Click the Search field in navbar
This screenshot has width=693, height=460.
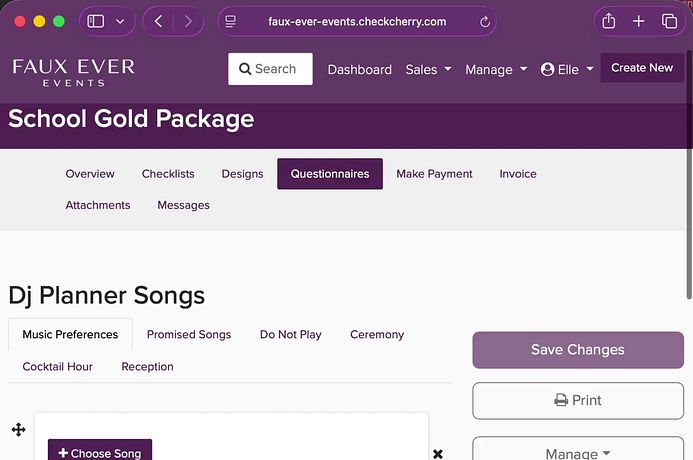(270, 69)
